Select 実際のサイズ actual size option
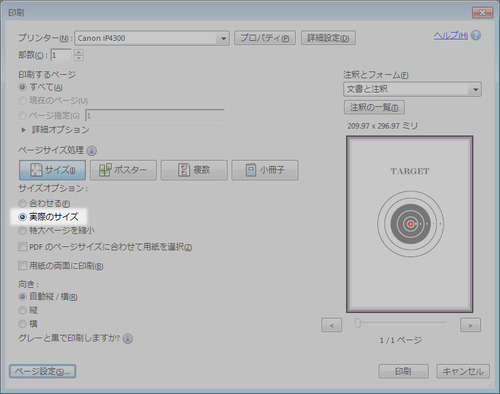Viewport: 500px width, 394px height. pos(22,217)
